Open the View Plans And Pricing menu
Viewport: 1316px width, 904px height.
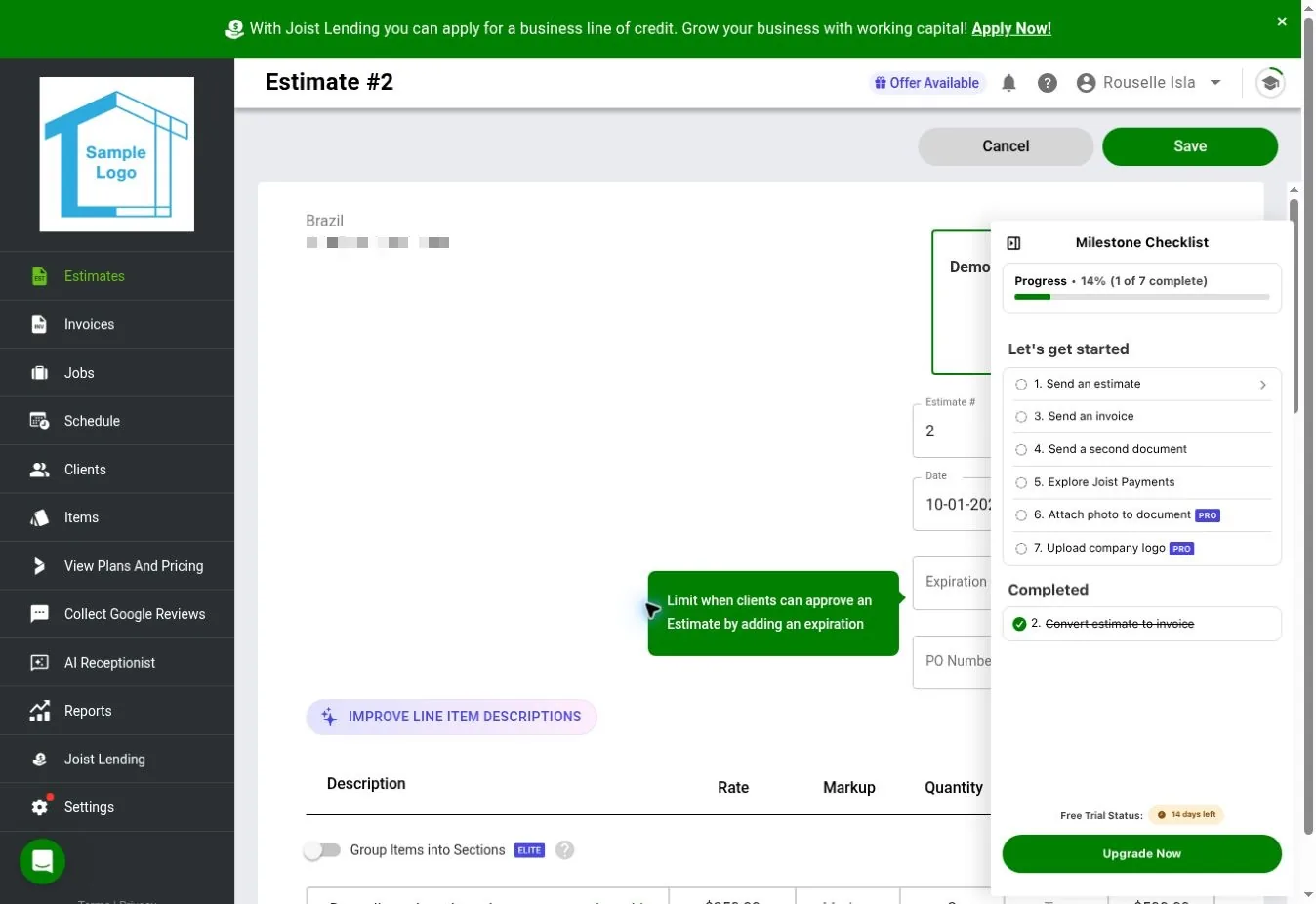pos(117,566)
